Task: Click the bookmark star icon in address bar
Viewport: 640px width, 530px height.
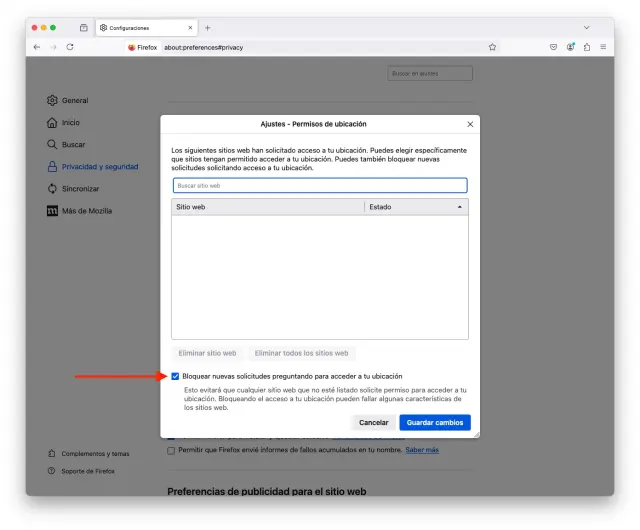Action: 492,47
